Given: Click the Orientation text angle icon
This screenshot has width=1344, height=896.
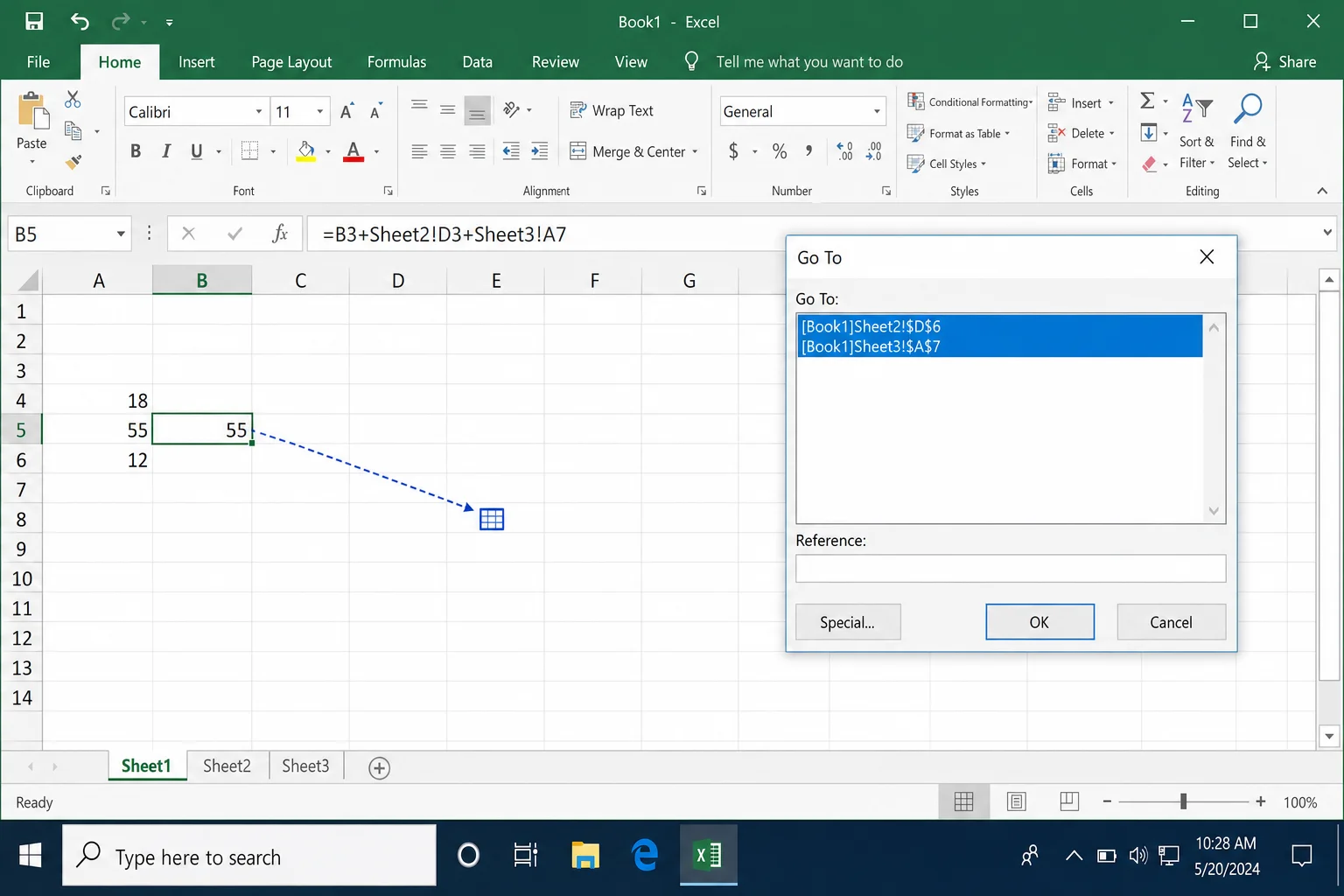Looking at the screenshot, I should (512, 109).
